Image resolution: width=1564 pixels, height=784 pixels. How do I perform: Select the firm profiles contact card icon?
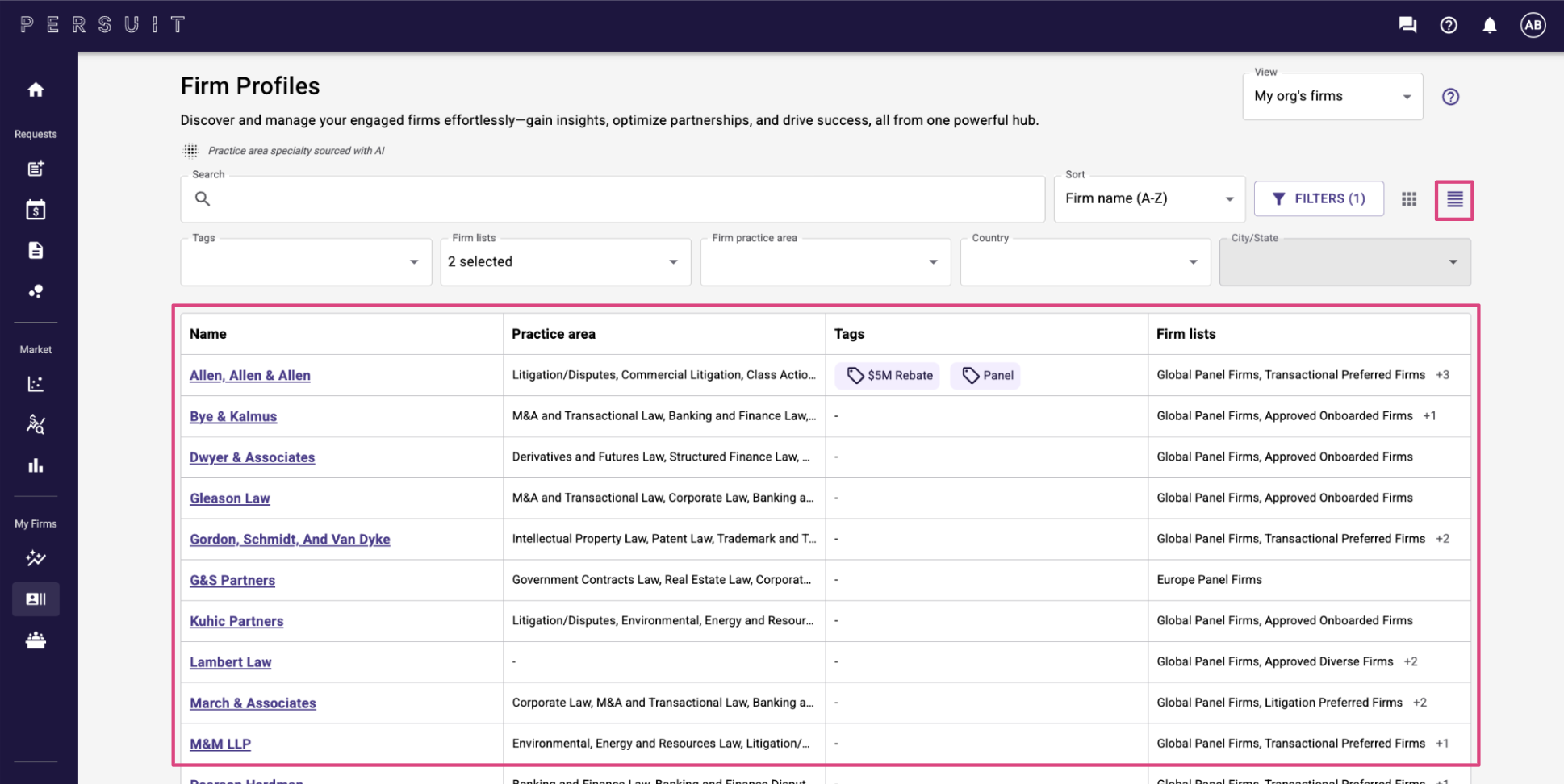(x=36, y=599)
